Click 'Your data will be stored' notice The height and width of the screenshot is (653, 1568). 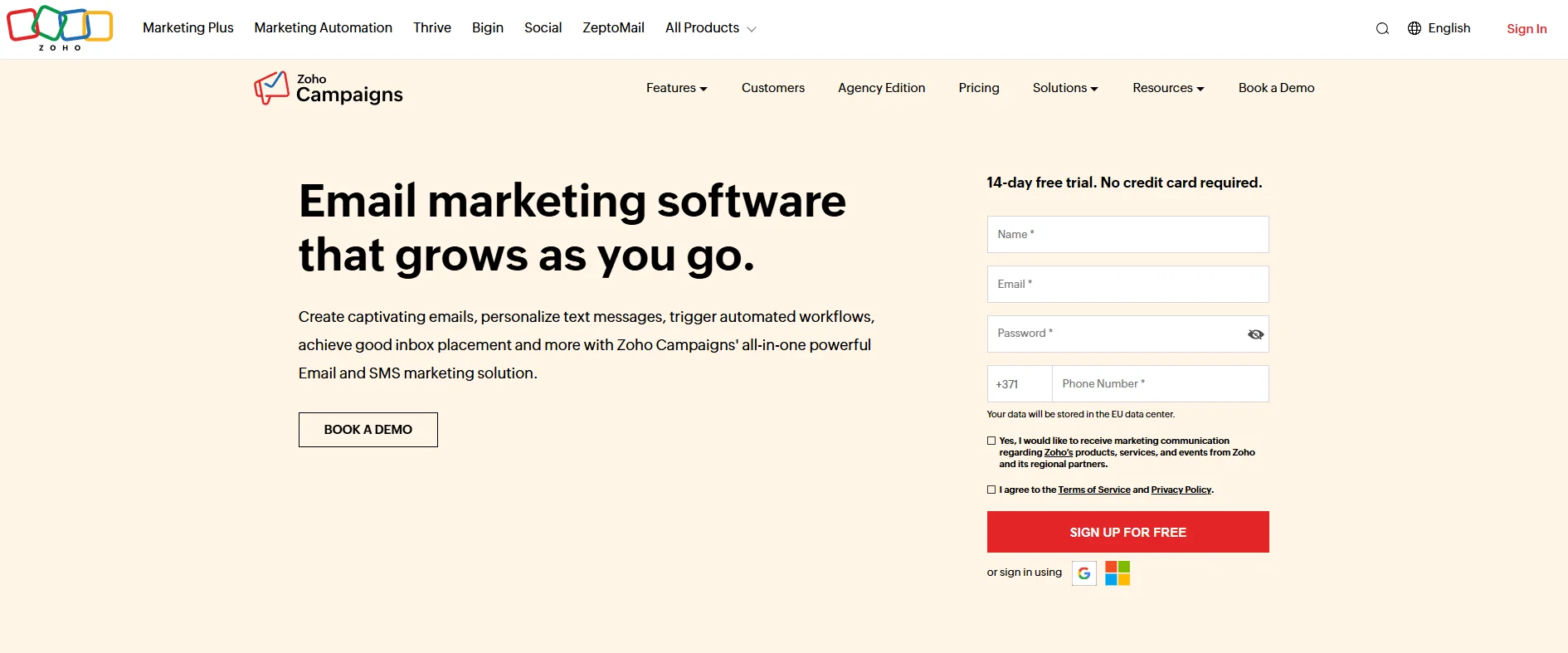tap(1080, 414)
